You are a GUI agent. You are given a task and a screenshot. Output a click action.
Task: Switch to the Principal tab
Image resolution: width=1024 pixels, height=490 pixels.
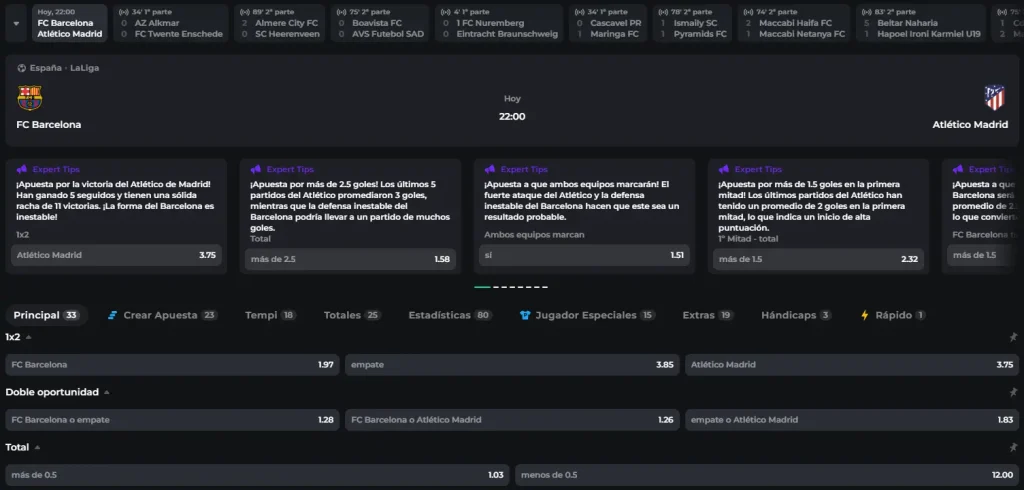pyautogui.click(x=46, y=315)
